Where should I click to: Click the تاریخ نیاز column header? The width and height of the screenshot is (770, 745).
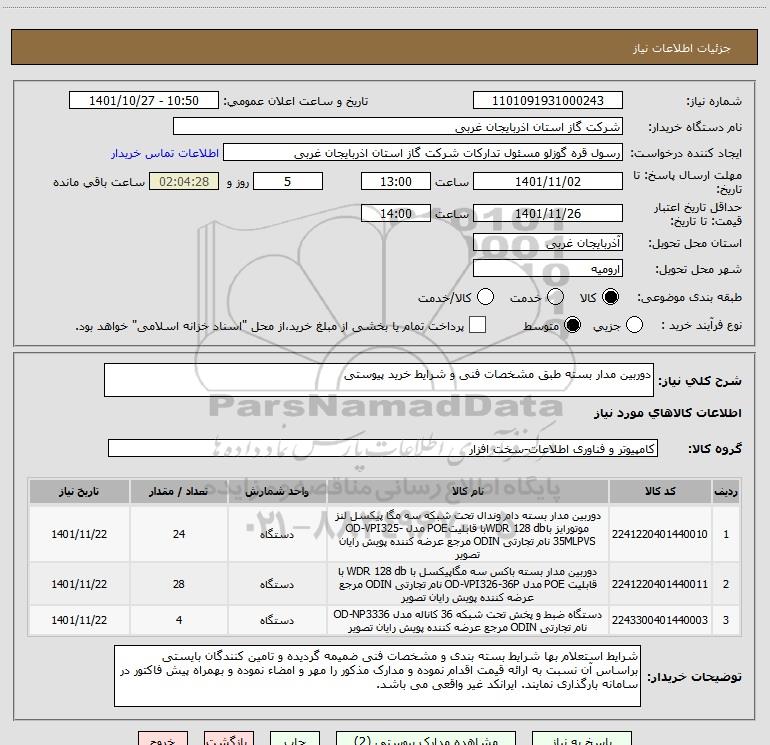(79, 491)
